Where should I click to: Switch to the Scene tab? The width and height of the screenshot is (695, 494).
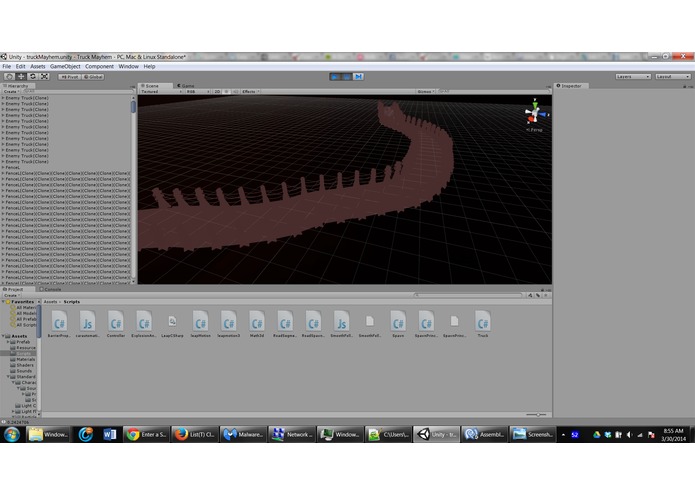[153, 86]
